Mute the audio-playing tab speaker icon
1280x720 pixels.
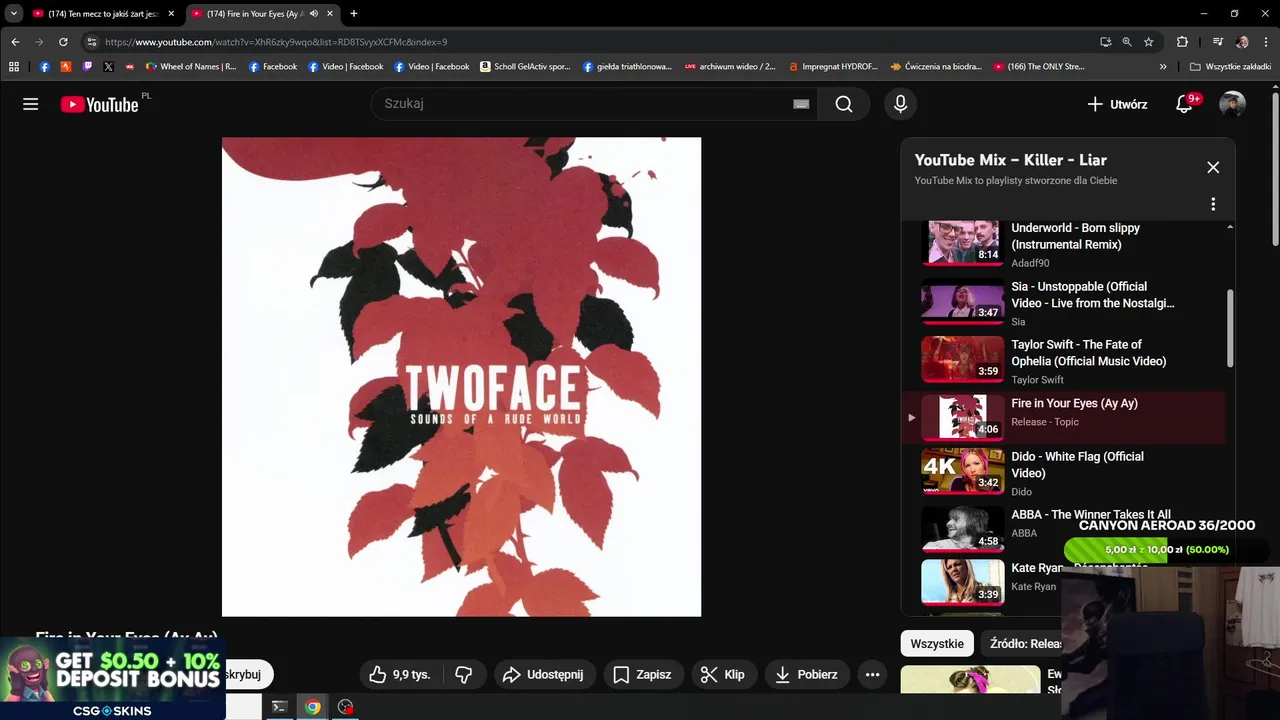pos(314,14)
